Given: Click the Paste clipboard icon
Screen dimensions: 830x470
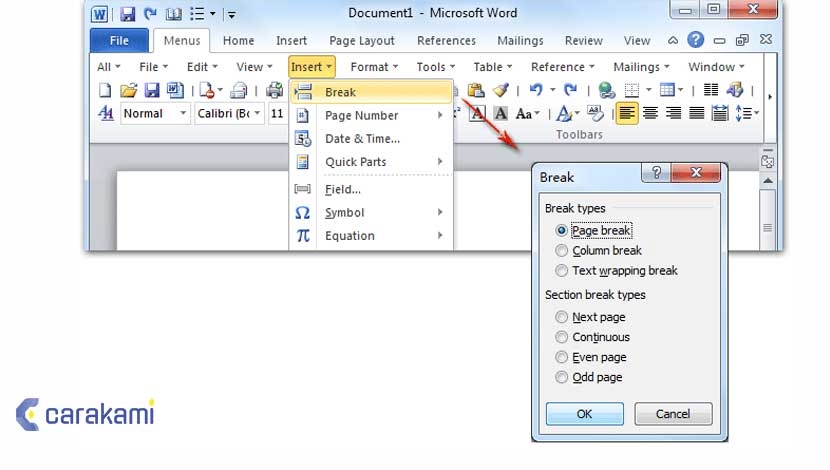Looking at the screenshot, I should coord(477,91).
